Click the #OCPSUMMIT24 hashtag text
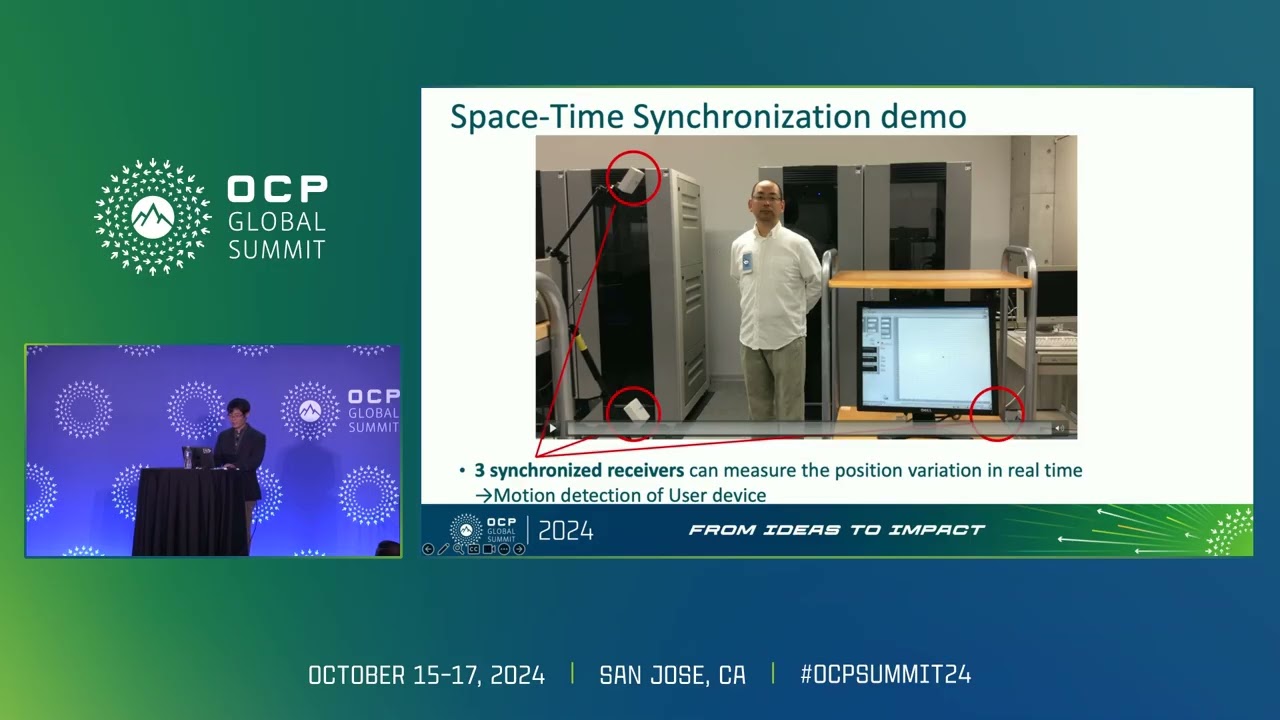Viewport: 1280px width, 720px height. (x=886, y=675)
